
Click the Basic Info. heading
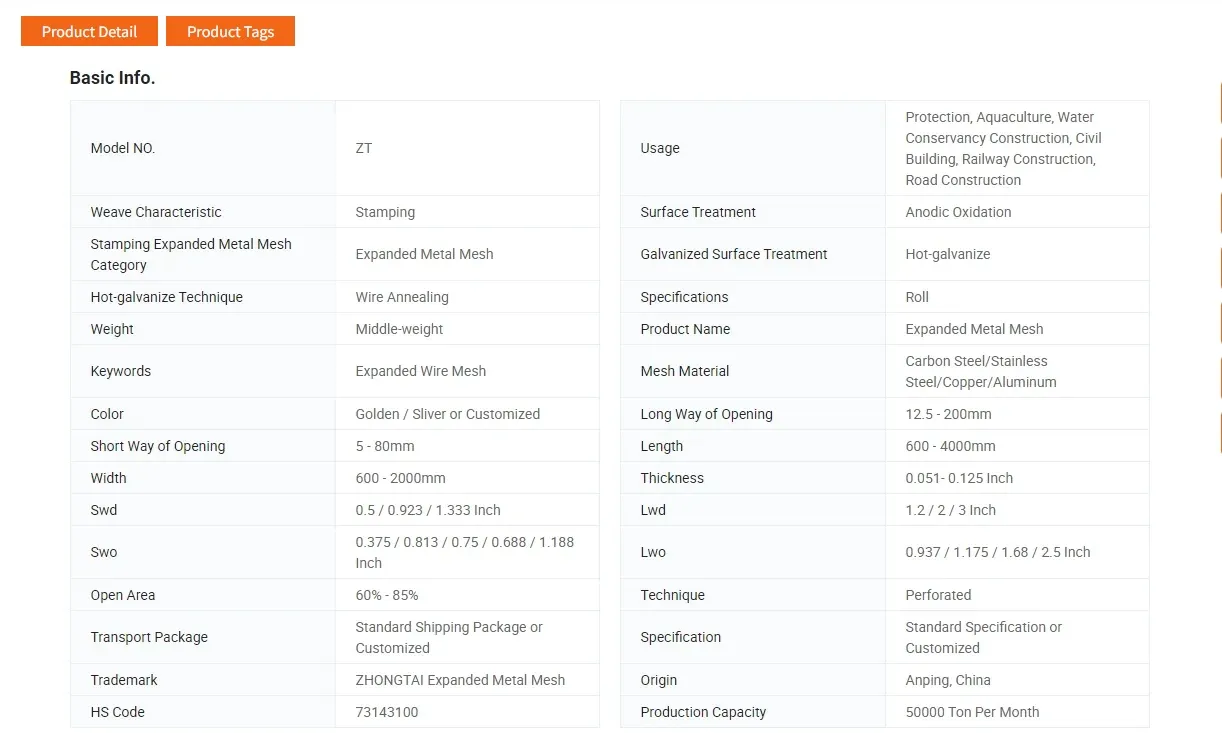tap(112, 77)
